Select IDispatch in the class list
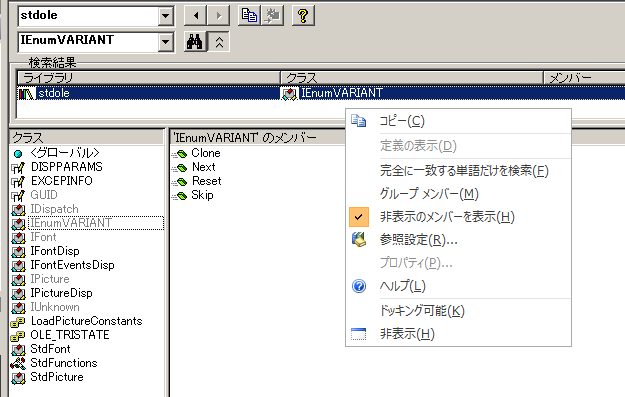The height and width of the screenshot is (397, 625). coord(54,209)
